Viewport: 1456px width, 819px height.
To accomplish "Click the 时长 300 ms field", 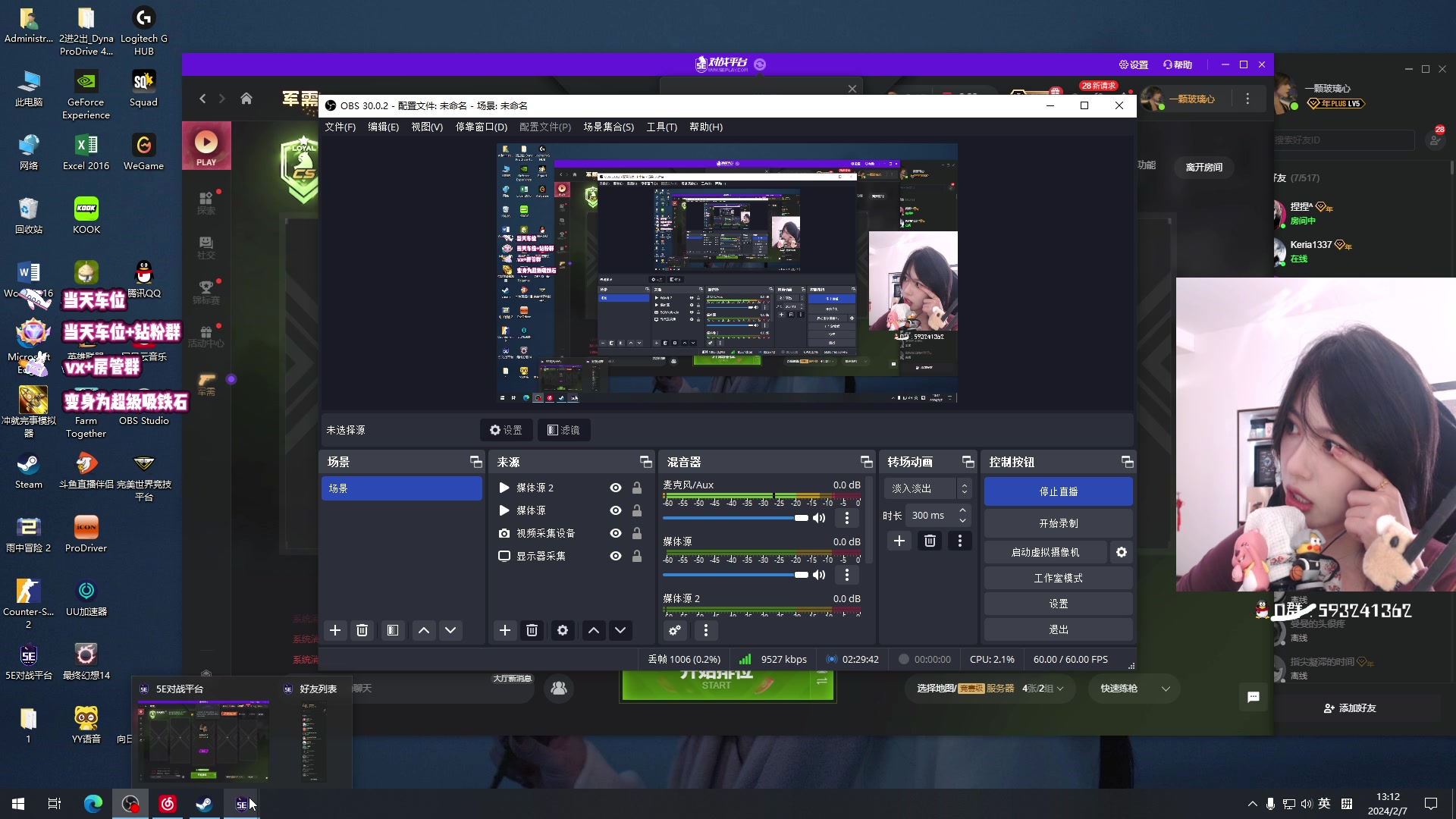I will click(938, 515).
